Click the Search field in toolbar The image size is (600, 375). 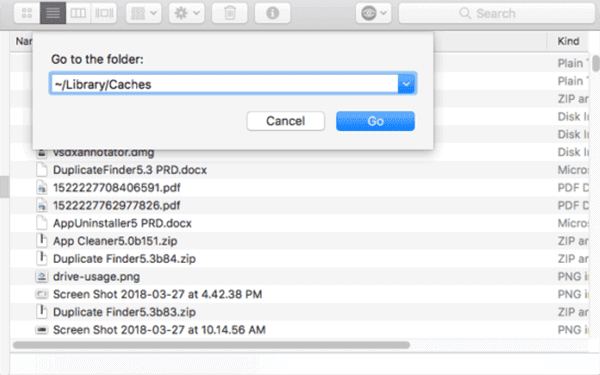click(x=497, y=13)
